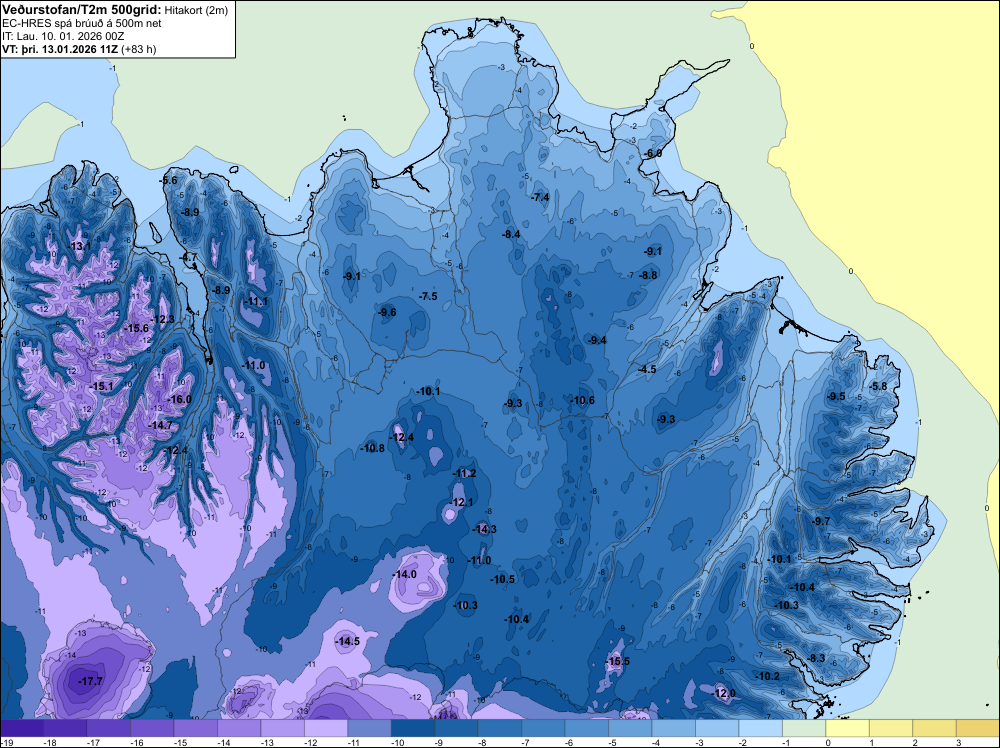
Task: Click legend swatch between -6 and -5
Action: (x=587, y=728)
